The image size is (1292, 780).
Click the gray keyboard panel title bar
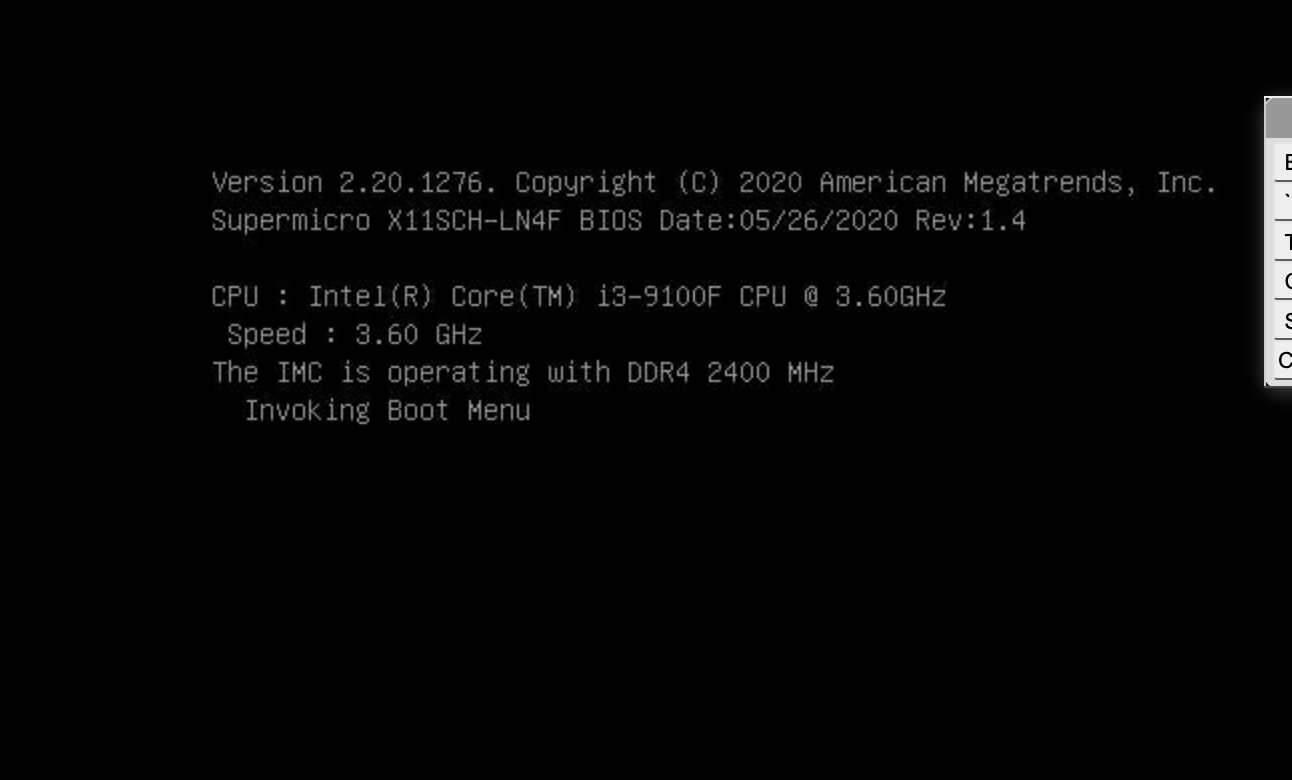click(1279, 118)
